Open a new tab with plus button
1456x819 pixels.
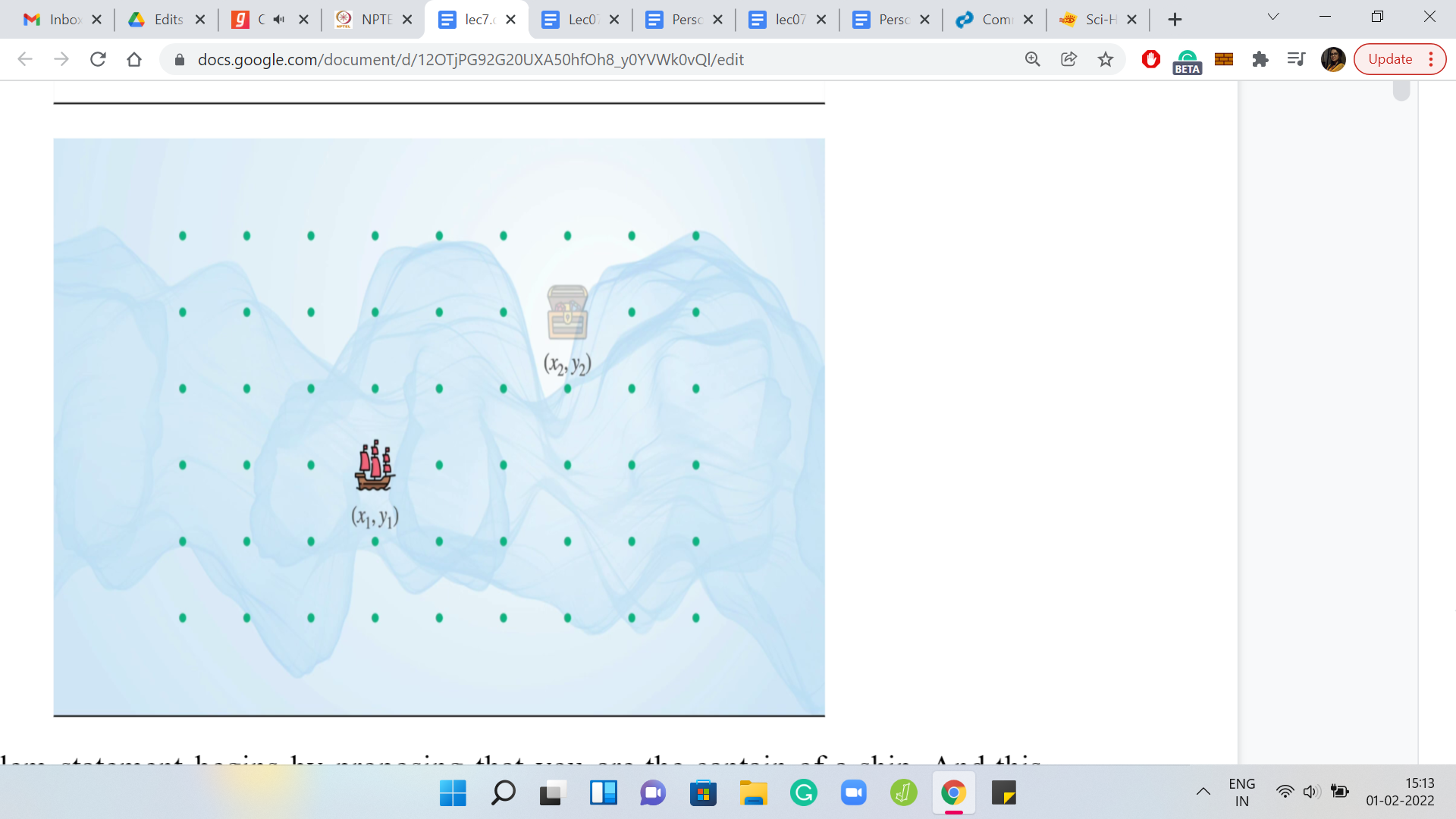(1175, 20)
